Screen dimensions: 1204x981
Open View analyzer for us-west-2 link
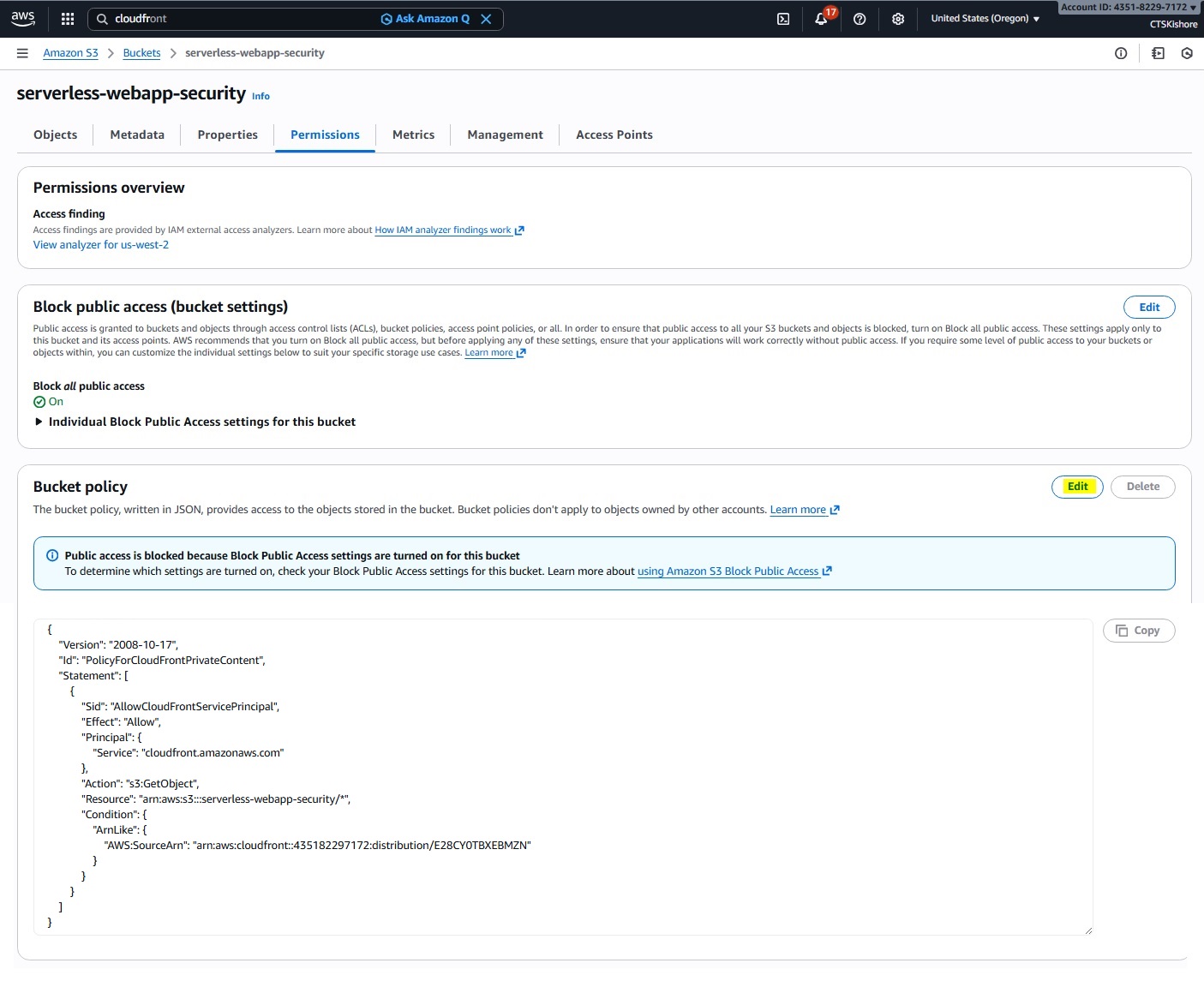pos(101,245)
